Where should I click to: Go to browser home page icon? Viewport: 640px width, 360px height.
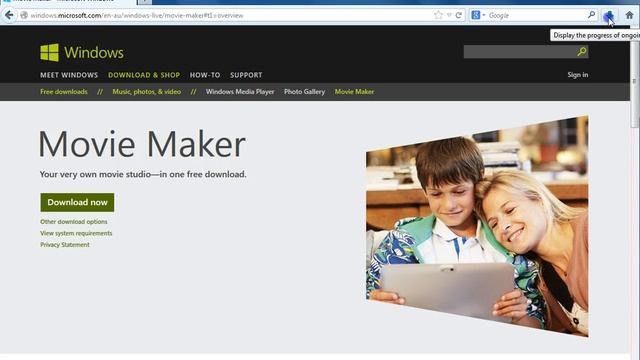(629, 16)
